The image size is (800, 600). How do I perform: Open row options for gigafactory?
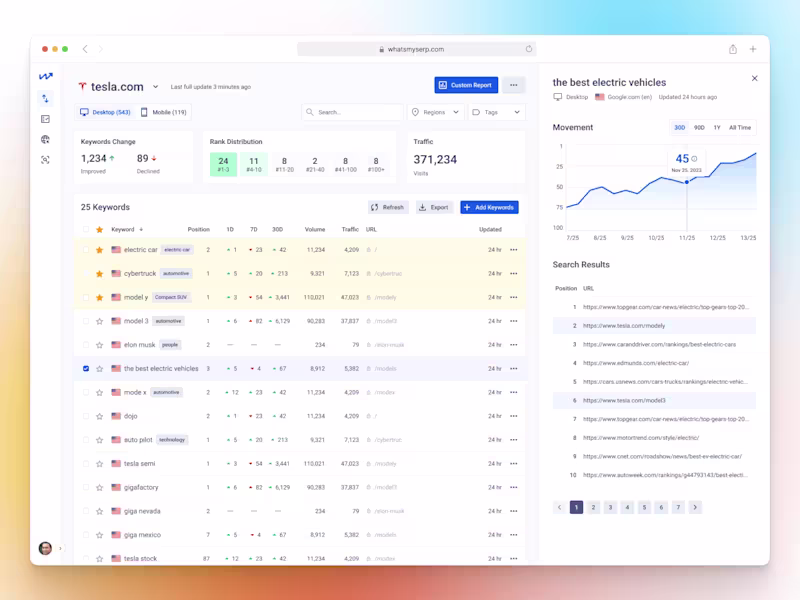[x=514, y=487]
